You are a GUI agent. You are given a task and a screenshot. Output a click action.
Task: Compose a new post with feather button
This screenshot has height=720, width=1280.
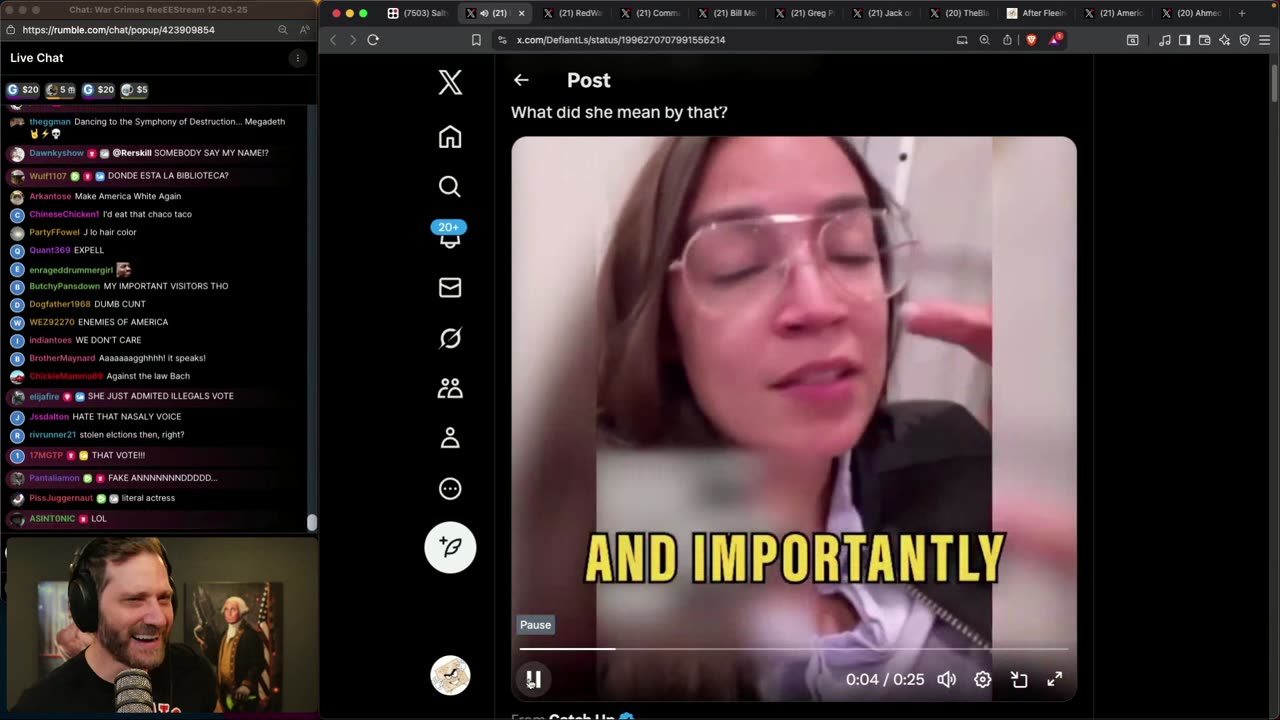click(450, 547)
